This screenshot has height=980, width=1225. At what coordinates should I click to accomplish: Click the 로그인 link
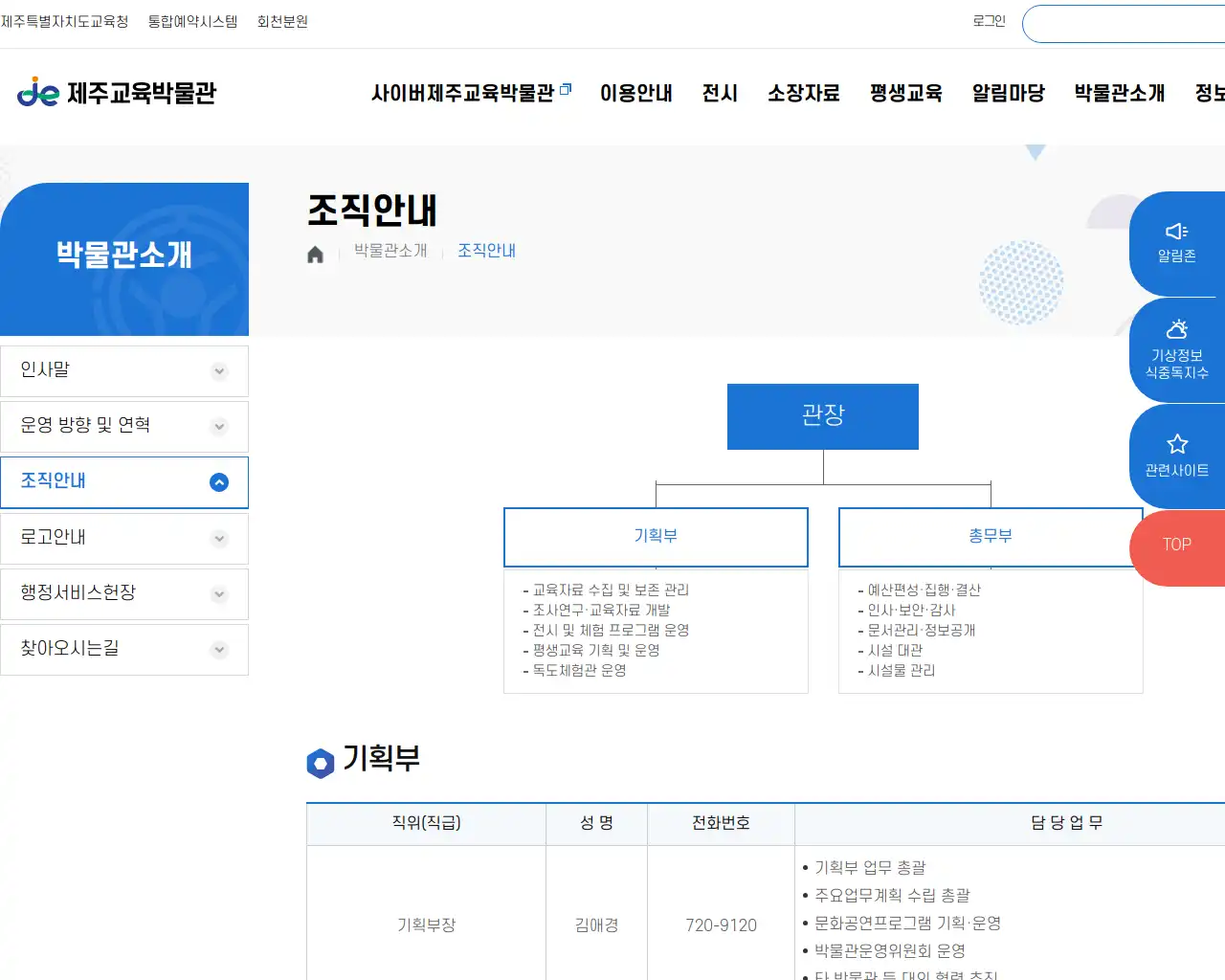coord(990,21)
